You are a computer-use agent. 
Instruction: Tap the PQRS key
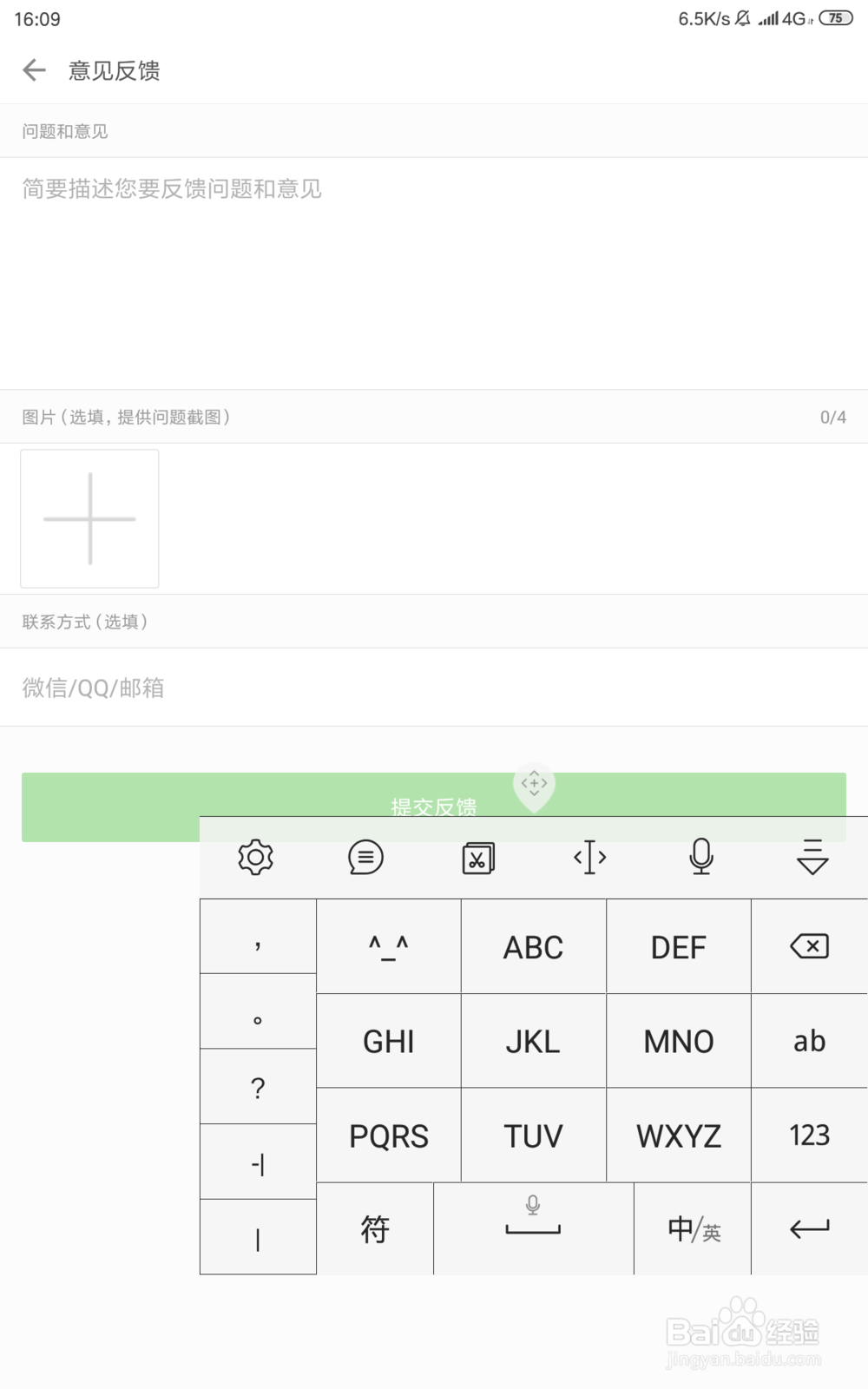click(x=389, y=1136)
